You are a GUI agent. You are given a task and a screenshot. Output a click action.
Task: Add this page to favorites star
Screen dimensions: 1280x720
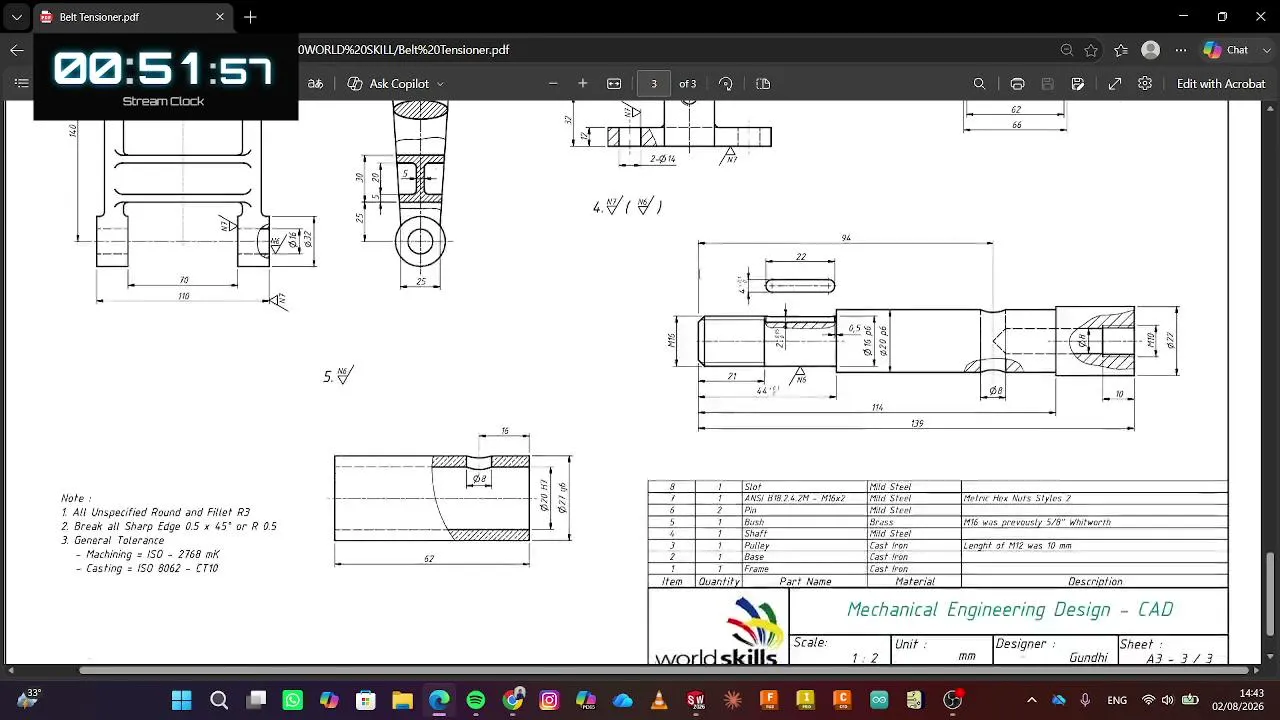click(1091, 50)
